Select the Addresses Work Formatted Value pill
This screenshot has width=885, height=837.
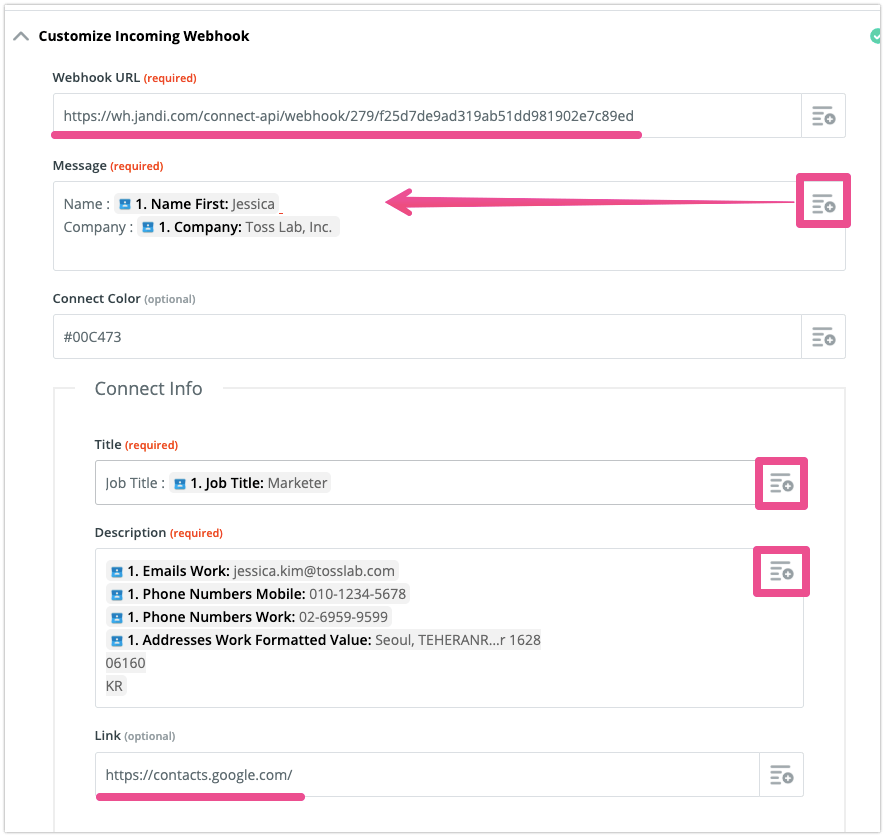coord(323,640)
